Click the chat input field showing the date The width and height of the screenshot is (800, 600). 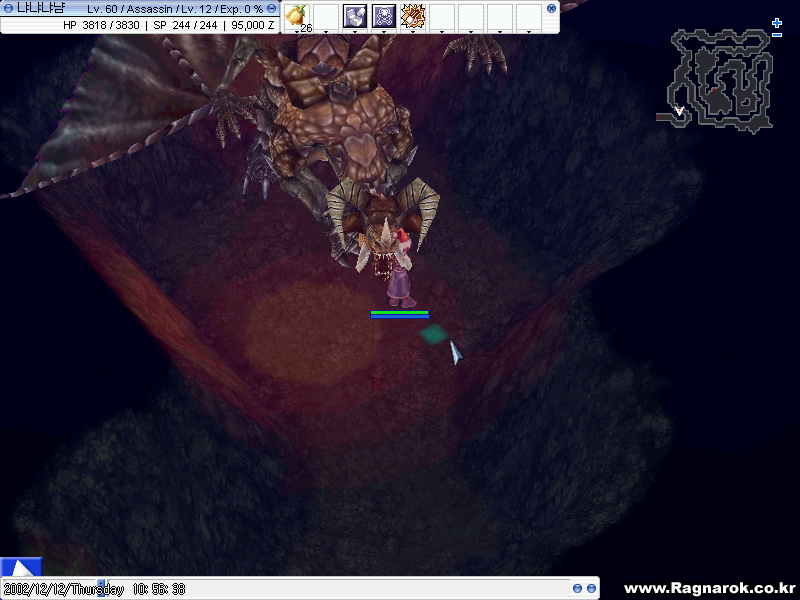[286, 589]
